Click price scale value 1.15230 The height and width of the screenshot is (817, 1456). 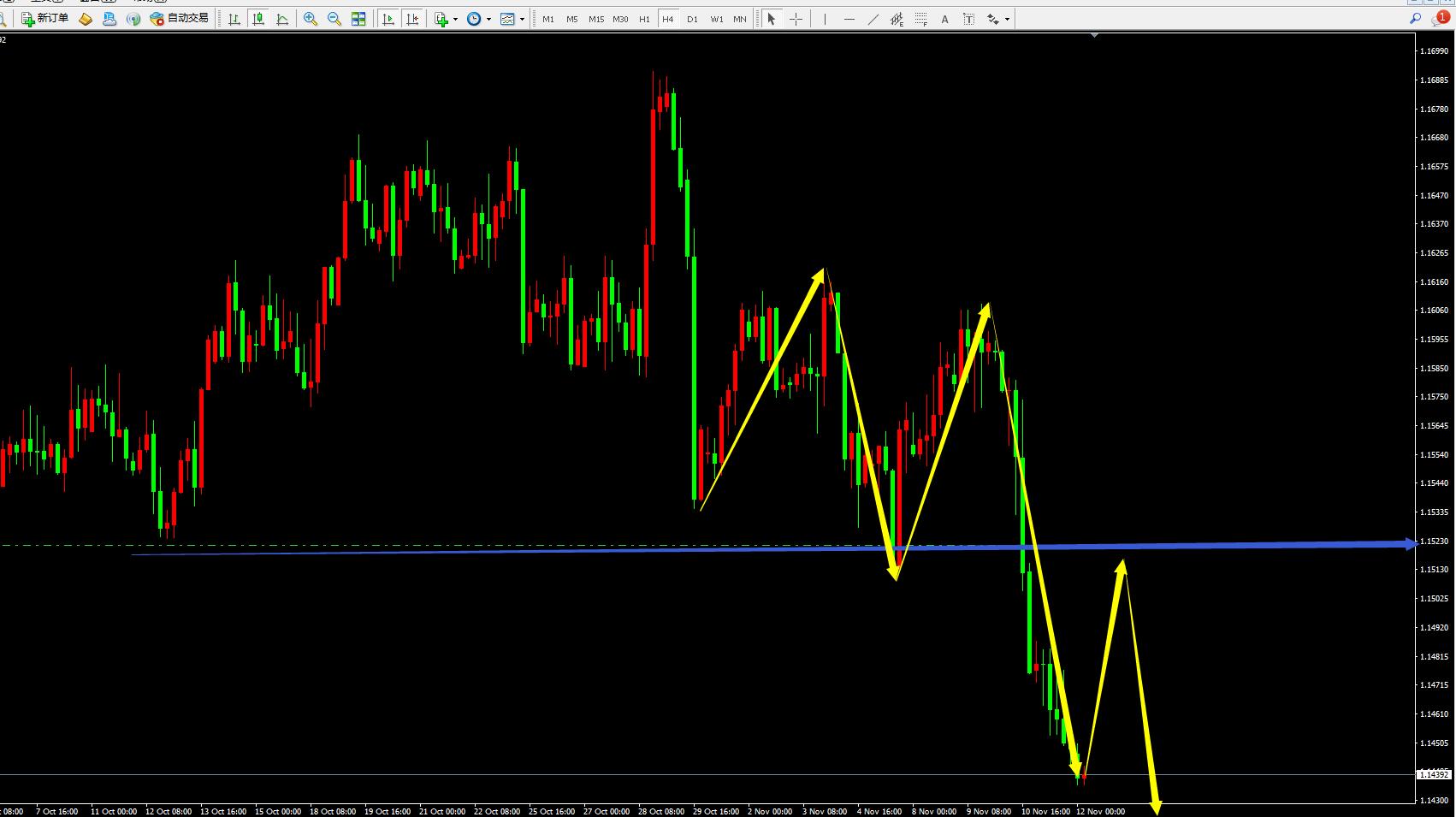1435,542
